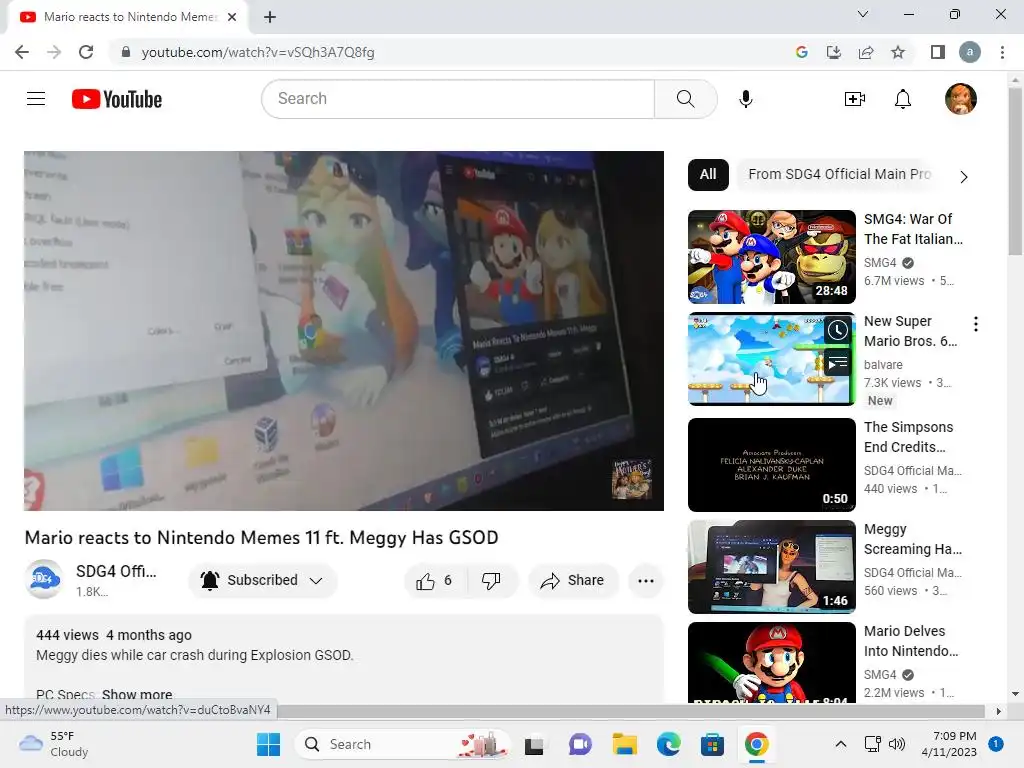Go back in browser history

pyautogui.click(x=22, y=52)
